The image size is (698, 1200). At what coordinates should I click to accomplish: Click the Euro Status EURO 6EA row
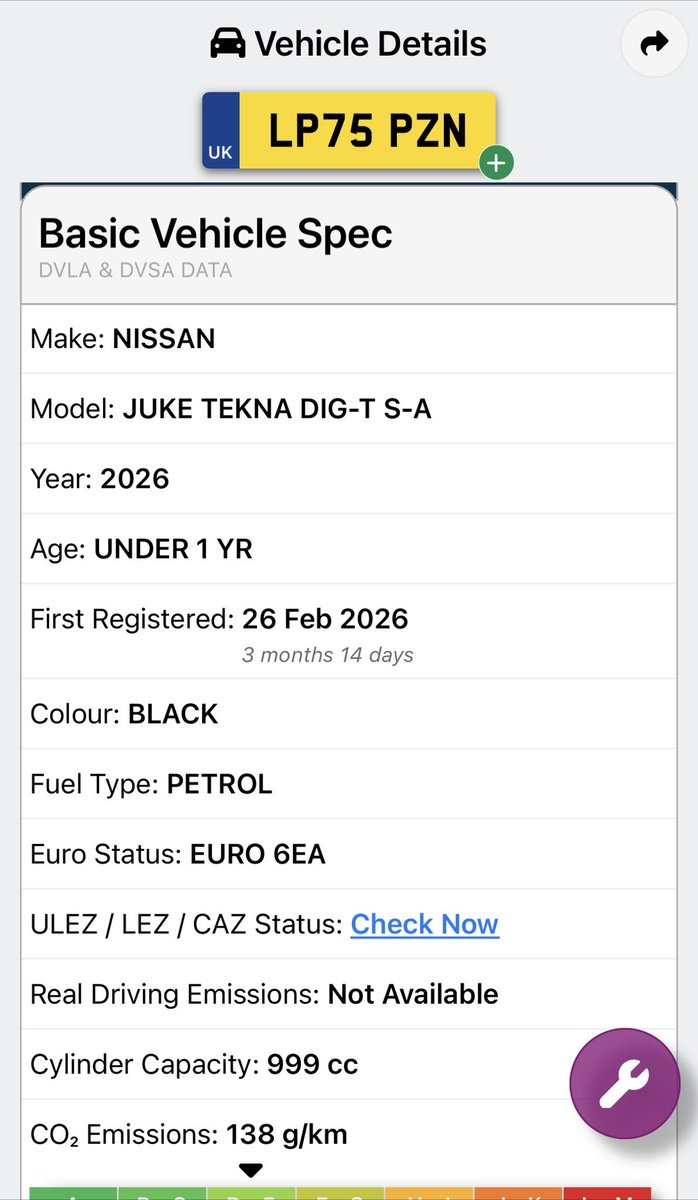coord(349,854)
